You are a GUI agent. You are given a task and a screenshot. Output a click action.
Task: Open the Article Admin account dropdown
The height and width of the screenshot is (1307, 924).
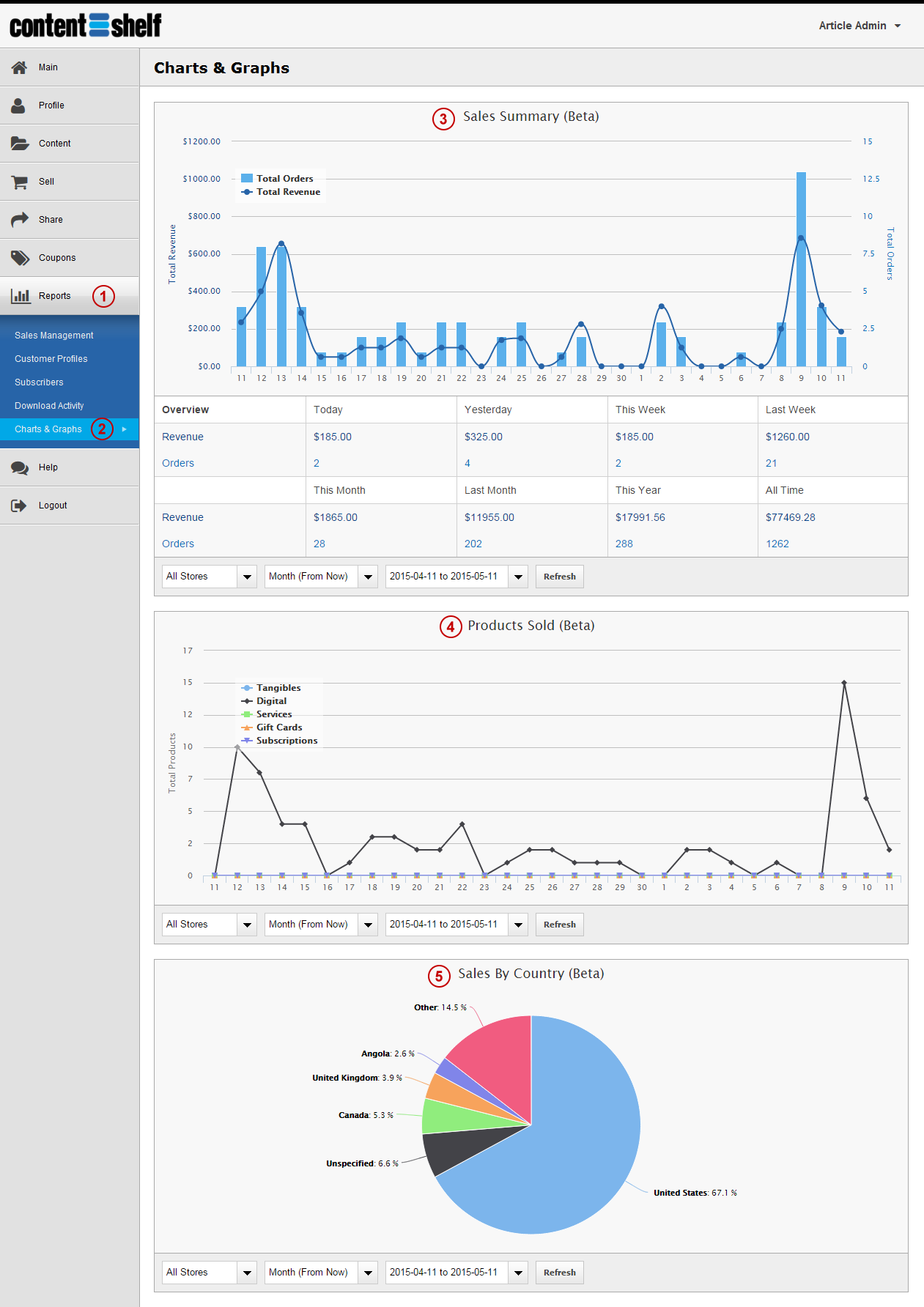pyautogui.click(x=859, y=26)
